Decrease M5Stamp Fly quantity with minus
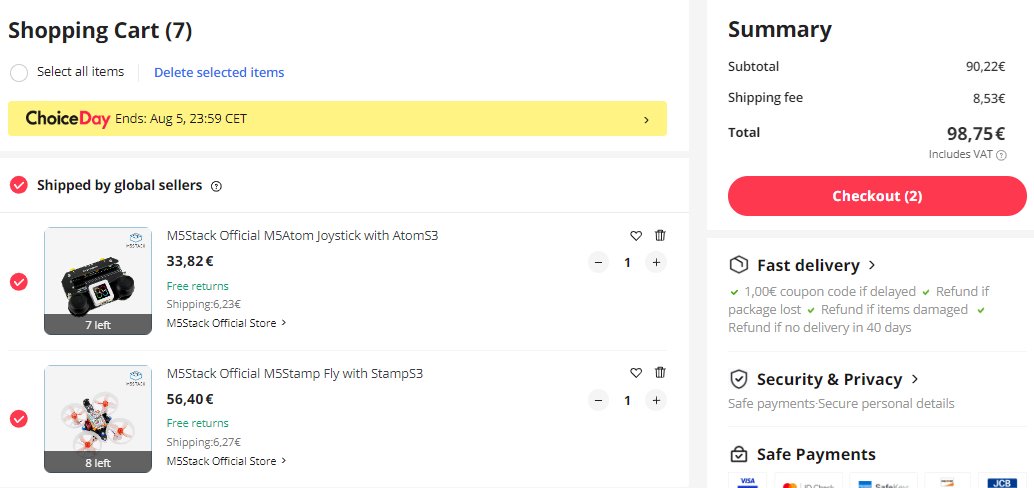Screen dimensions: 1034x488 598,400
